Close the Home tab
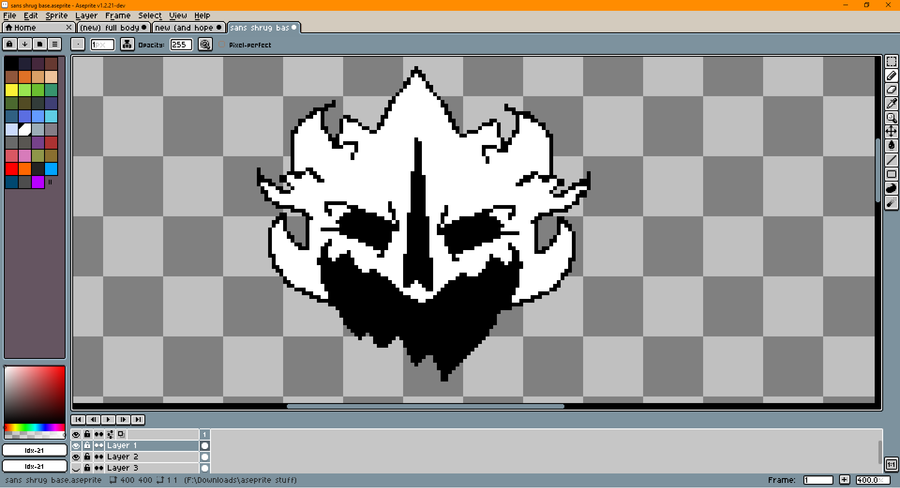900x488 pixels. (69, 28)
